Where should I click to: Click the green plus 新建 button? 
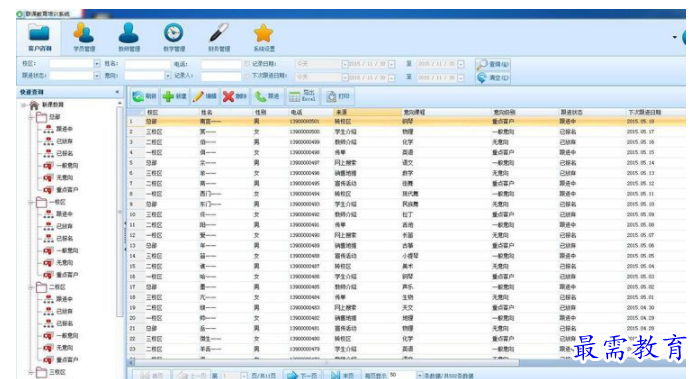(175, 96)
